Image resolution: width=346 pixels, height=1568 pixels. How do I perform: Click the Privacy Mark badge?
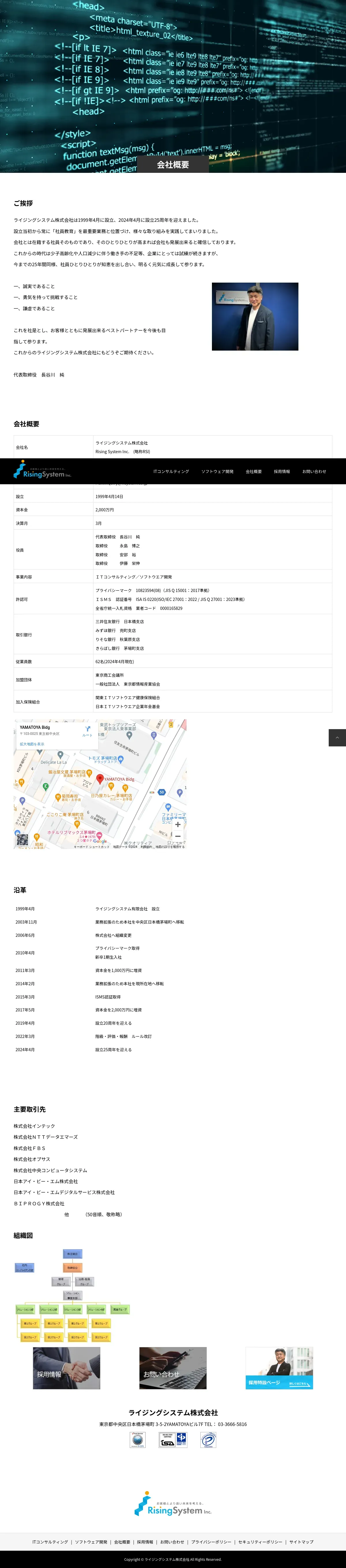pos(208,1440)
